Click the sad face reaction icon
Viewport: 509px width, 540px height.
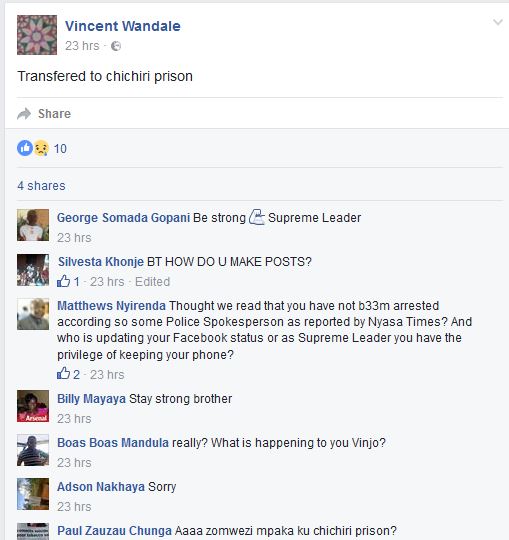click(x=41, y=148)
